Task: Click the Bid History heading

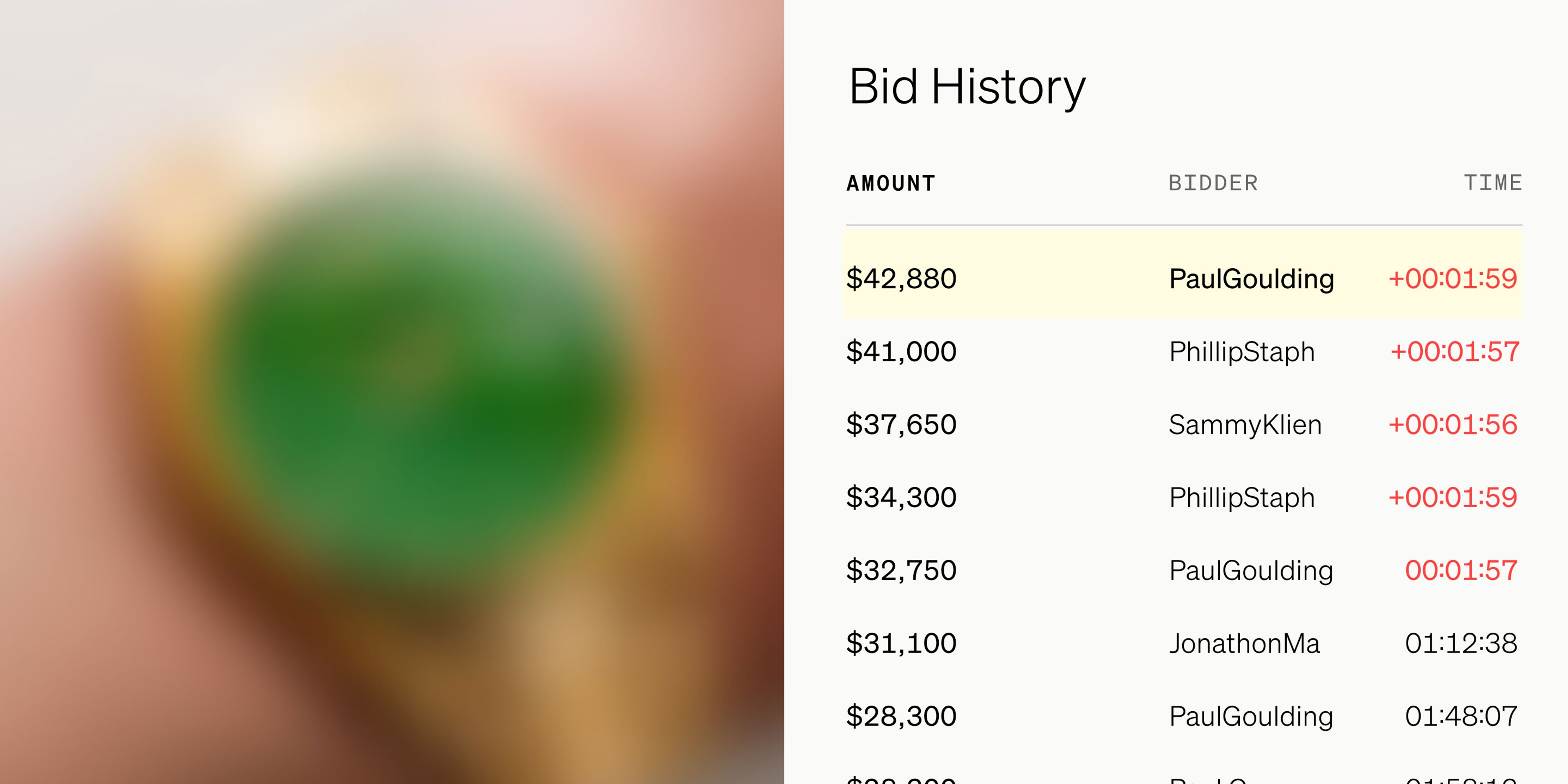Action: pyautogui.click(x=967, y=87)
